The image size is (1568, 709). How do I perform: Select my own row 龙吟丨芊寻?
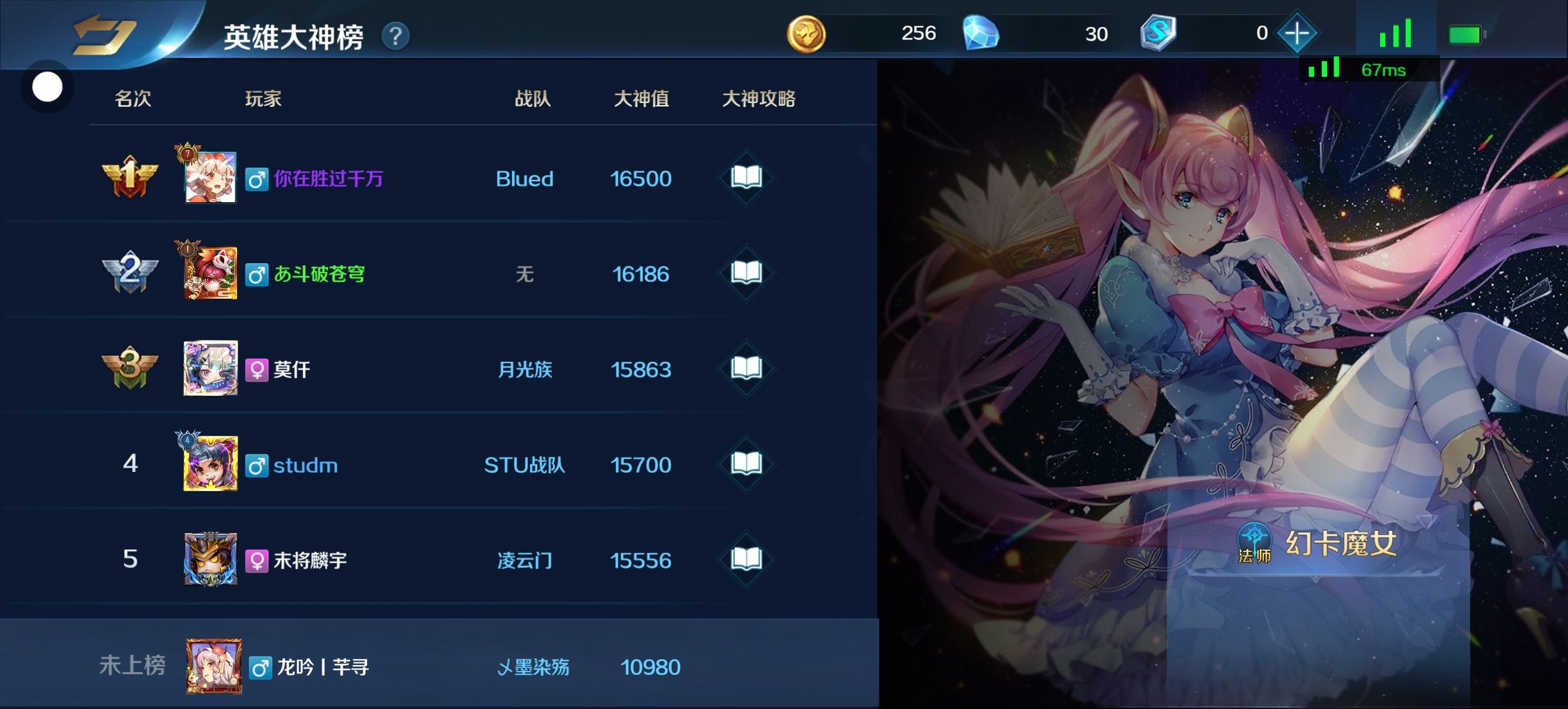click(439, 665)
